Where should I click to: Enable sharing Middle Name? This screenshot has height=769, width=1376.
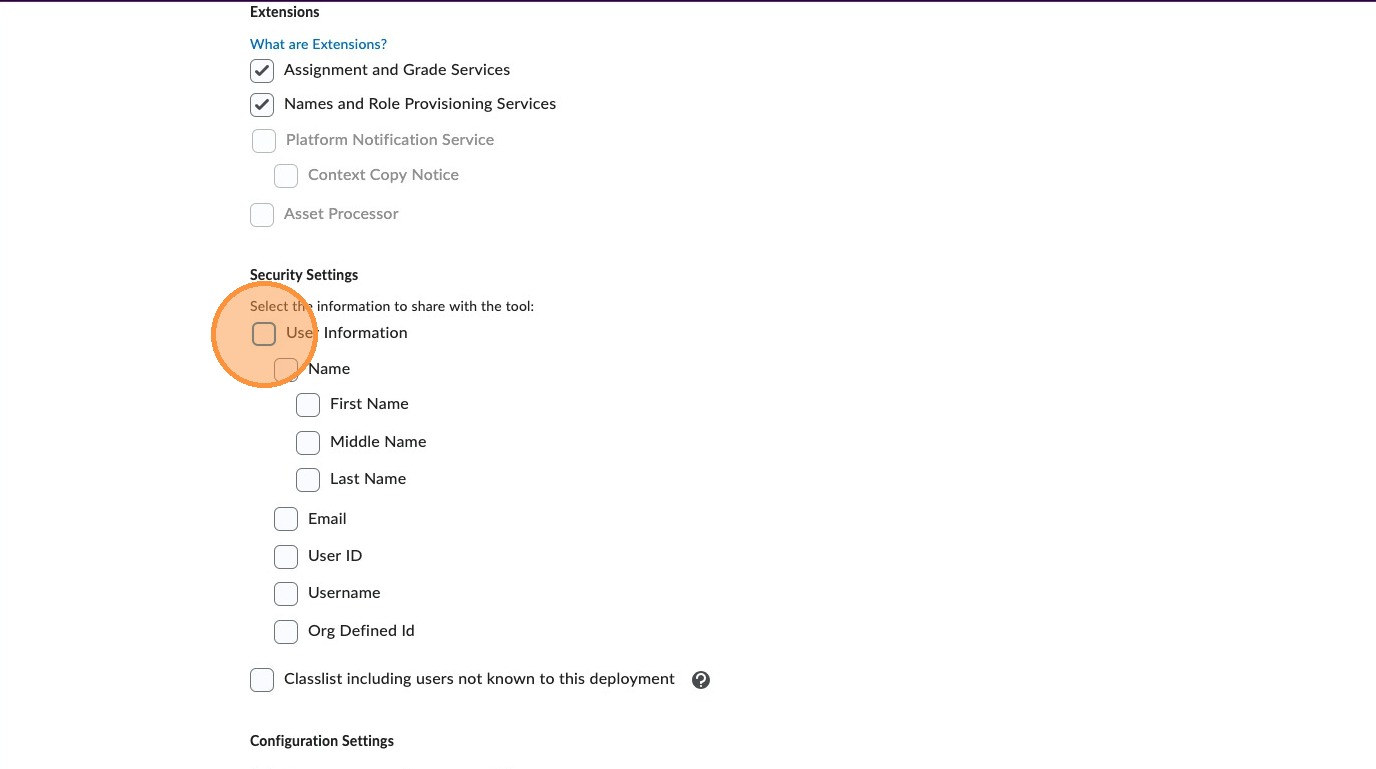(308, 443)
